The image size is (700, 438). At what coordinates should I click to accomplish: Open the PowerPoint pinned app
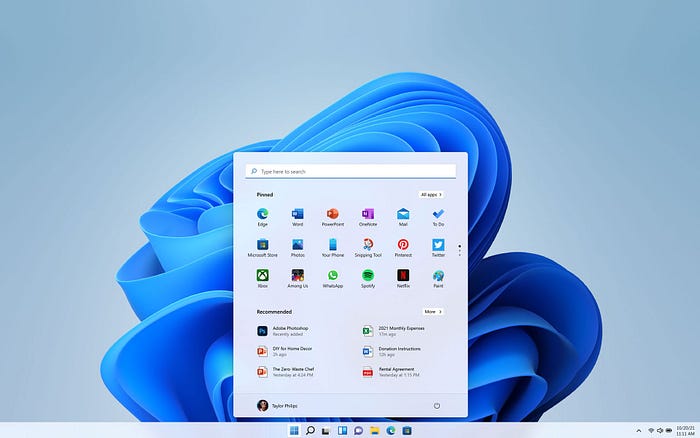pos(332,214)
